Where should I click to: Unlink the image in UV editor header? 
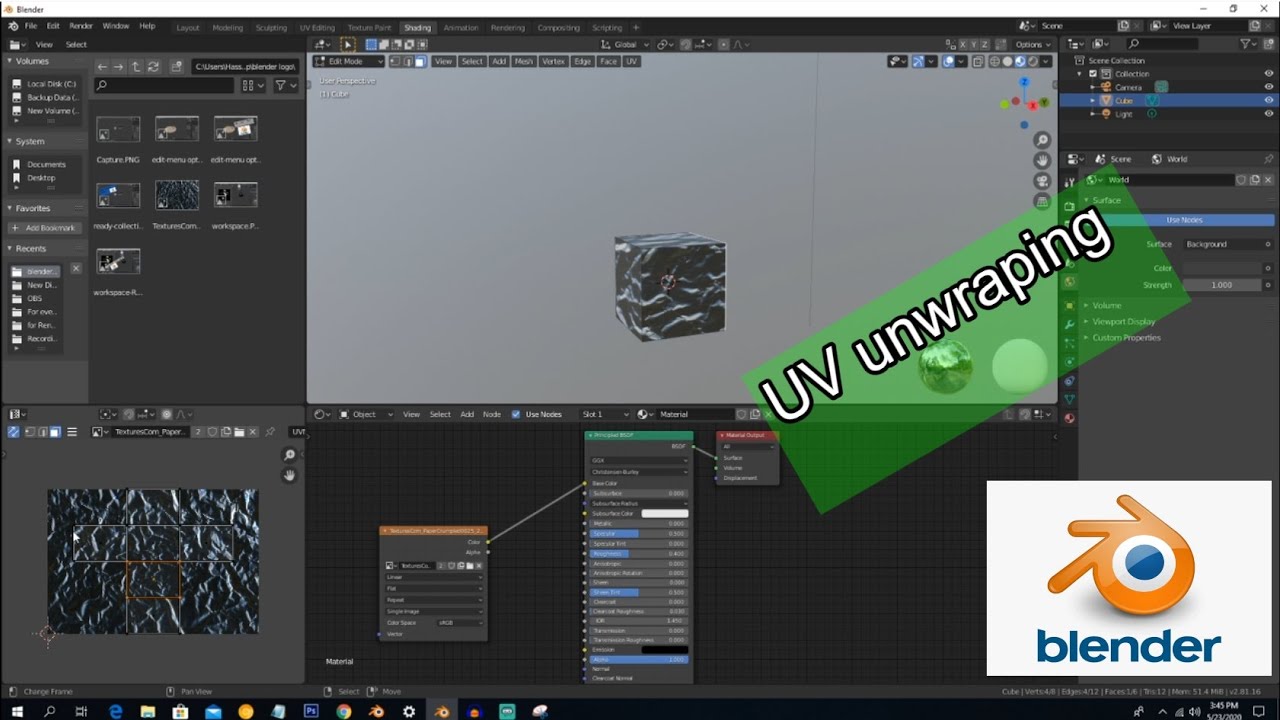253,432
